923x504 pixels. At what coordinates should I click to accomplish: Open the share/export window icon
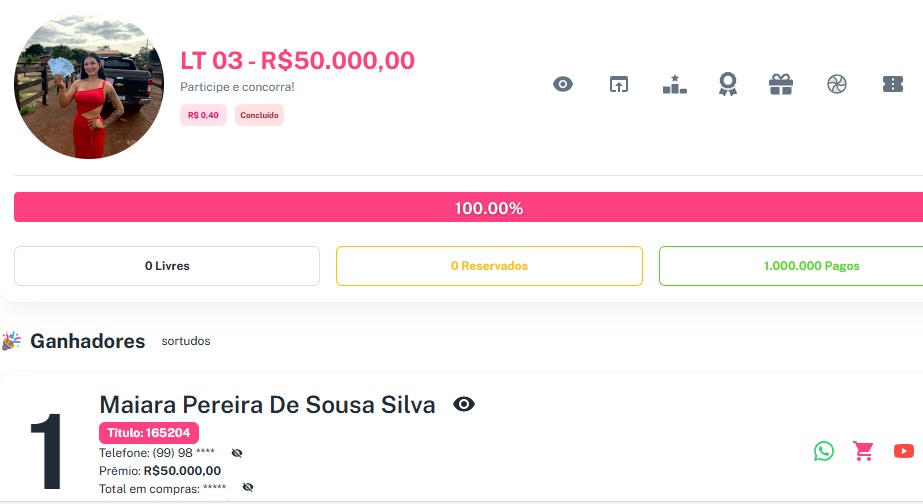coord(619,85)
